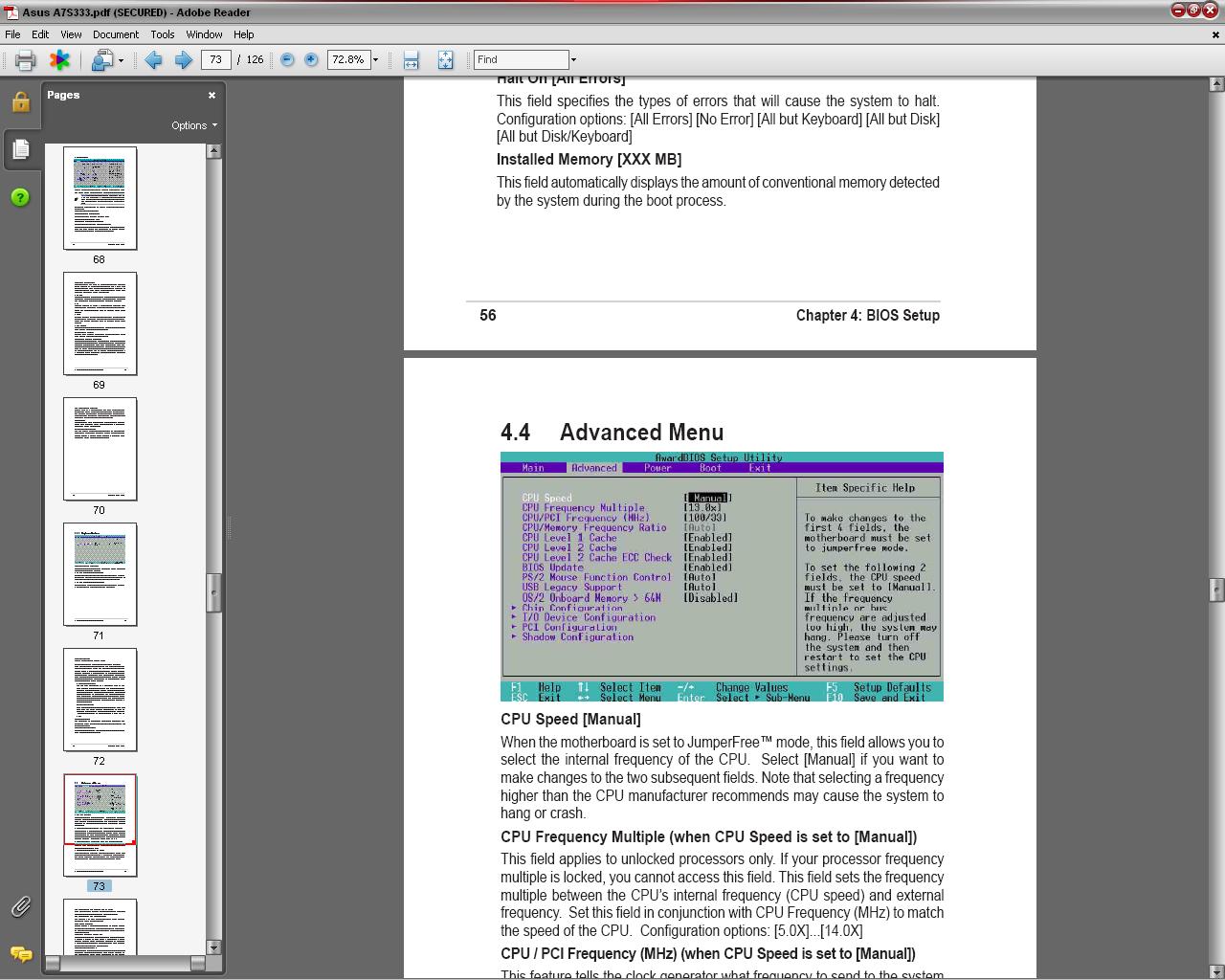Select page 68 thumbnail

coord(100,198)
